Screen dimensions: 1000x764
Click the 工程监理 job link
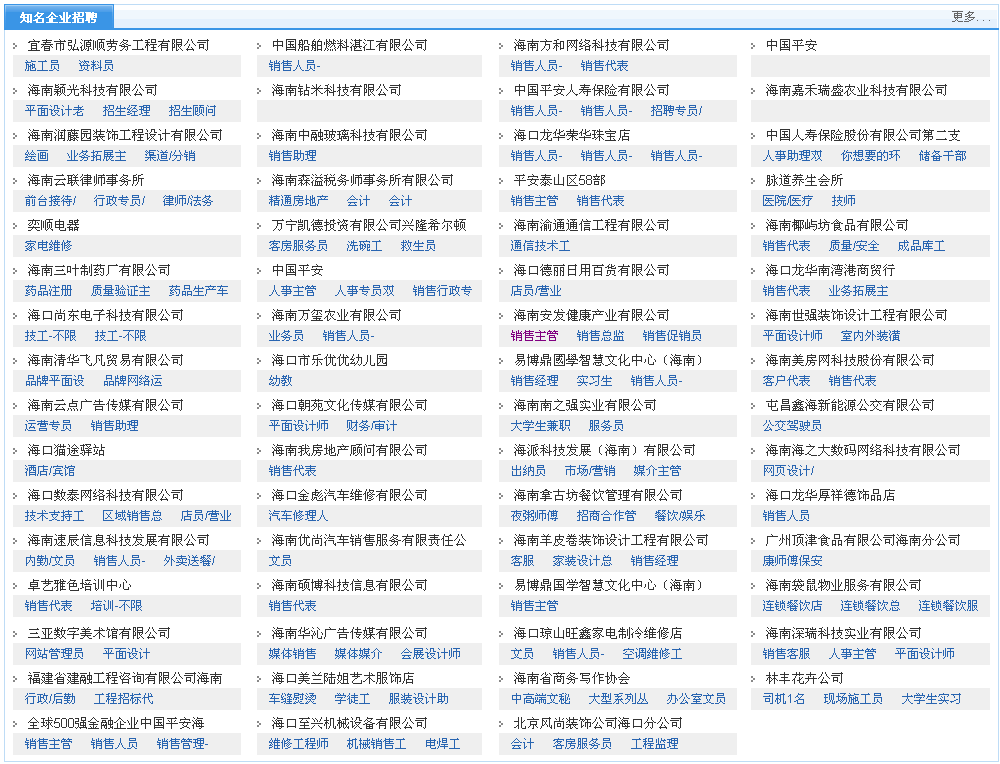coord(655,744)
